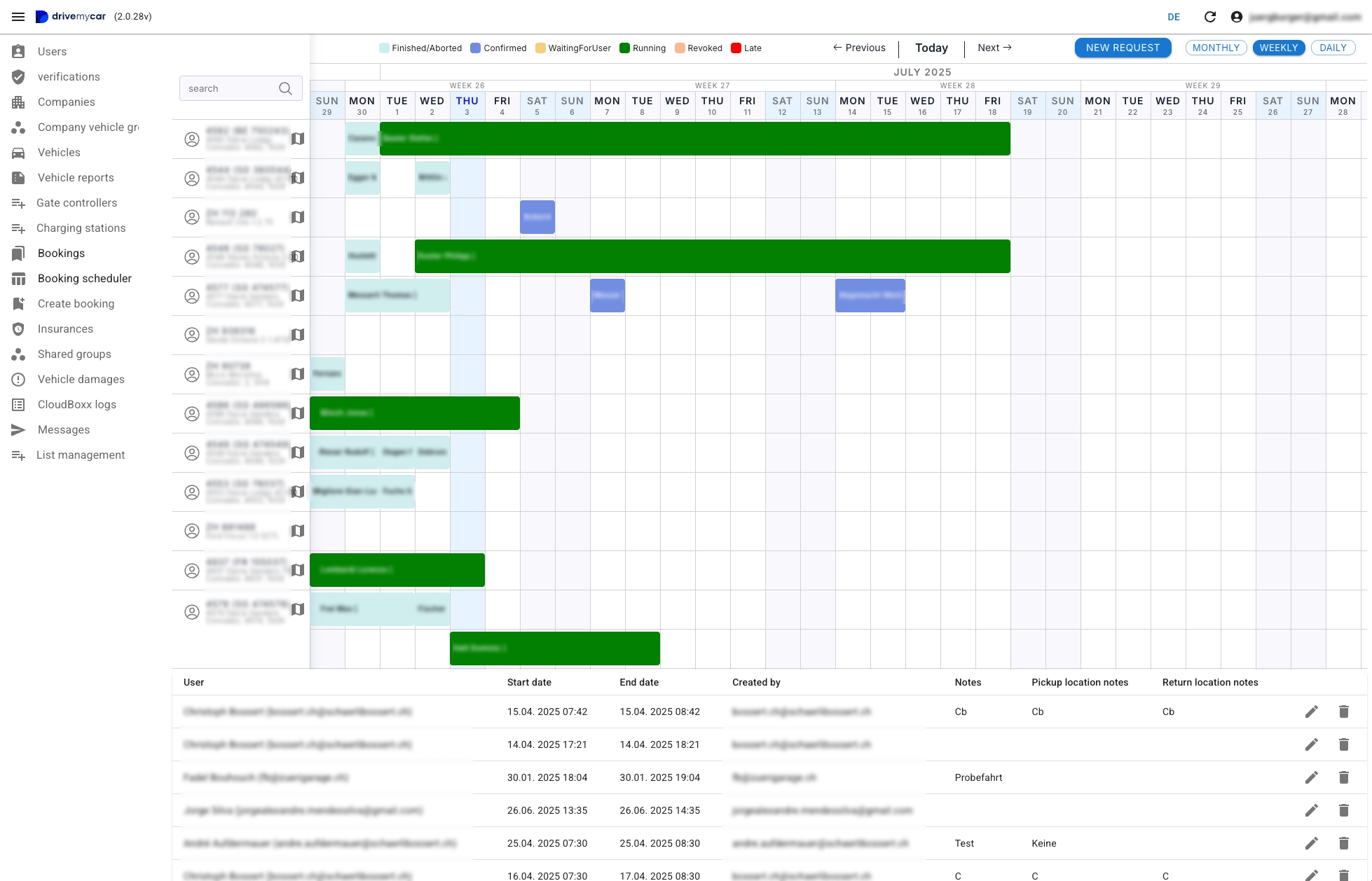This screenshot has width=1372, height=881.
Task: Click the search magnifier icon
Action: point(285,88)
